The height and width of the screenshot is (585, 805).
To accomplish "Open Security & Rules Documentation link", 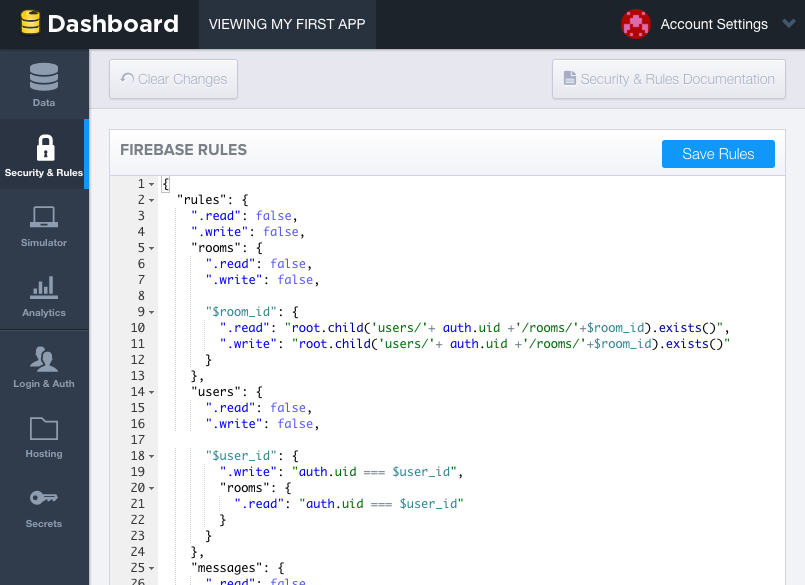I will click(668, 79).
